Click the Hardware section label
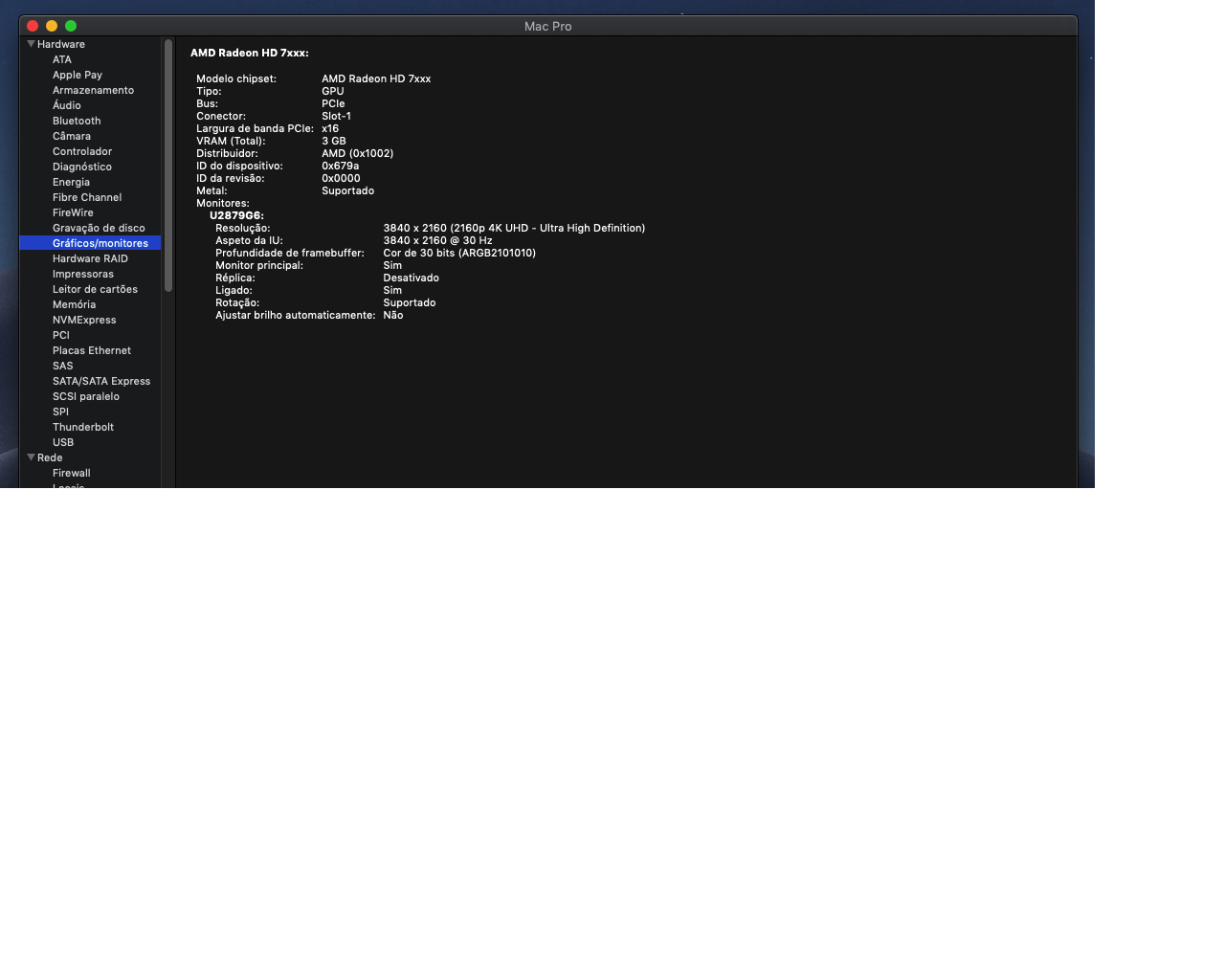Screen dimensions: 1225x980 (61, 44)
